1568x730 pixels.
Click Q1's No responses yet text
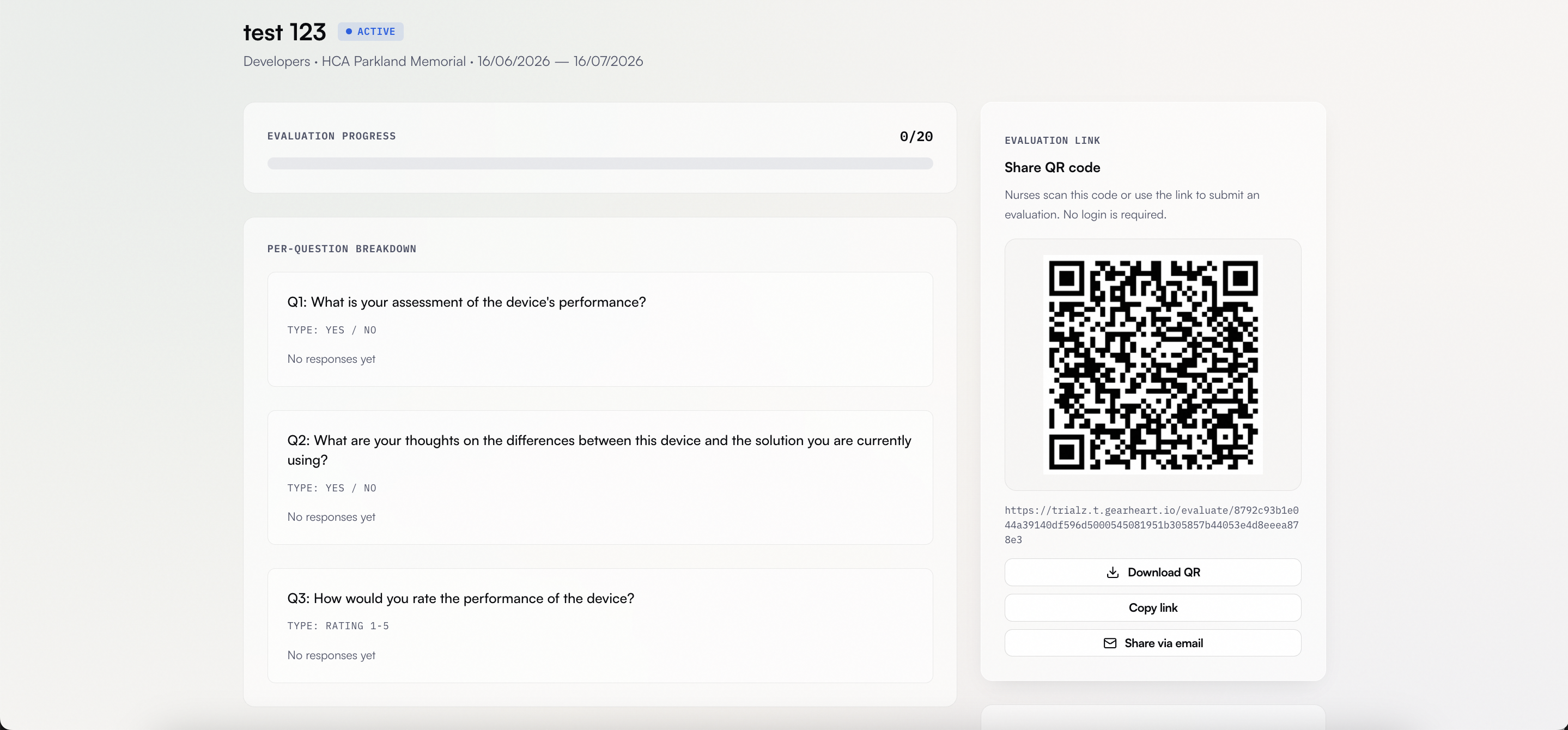(331, 359)
